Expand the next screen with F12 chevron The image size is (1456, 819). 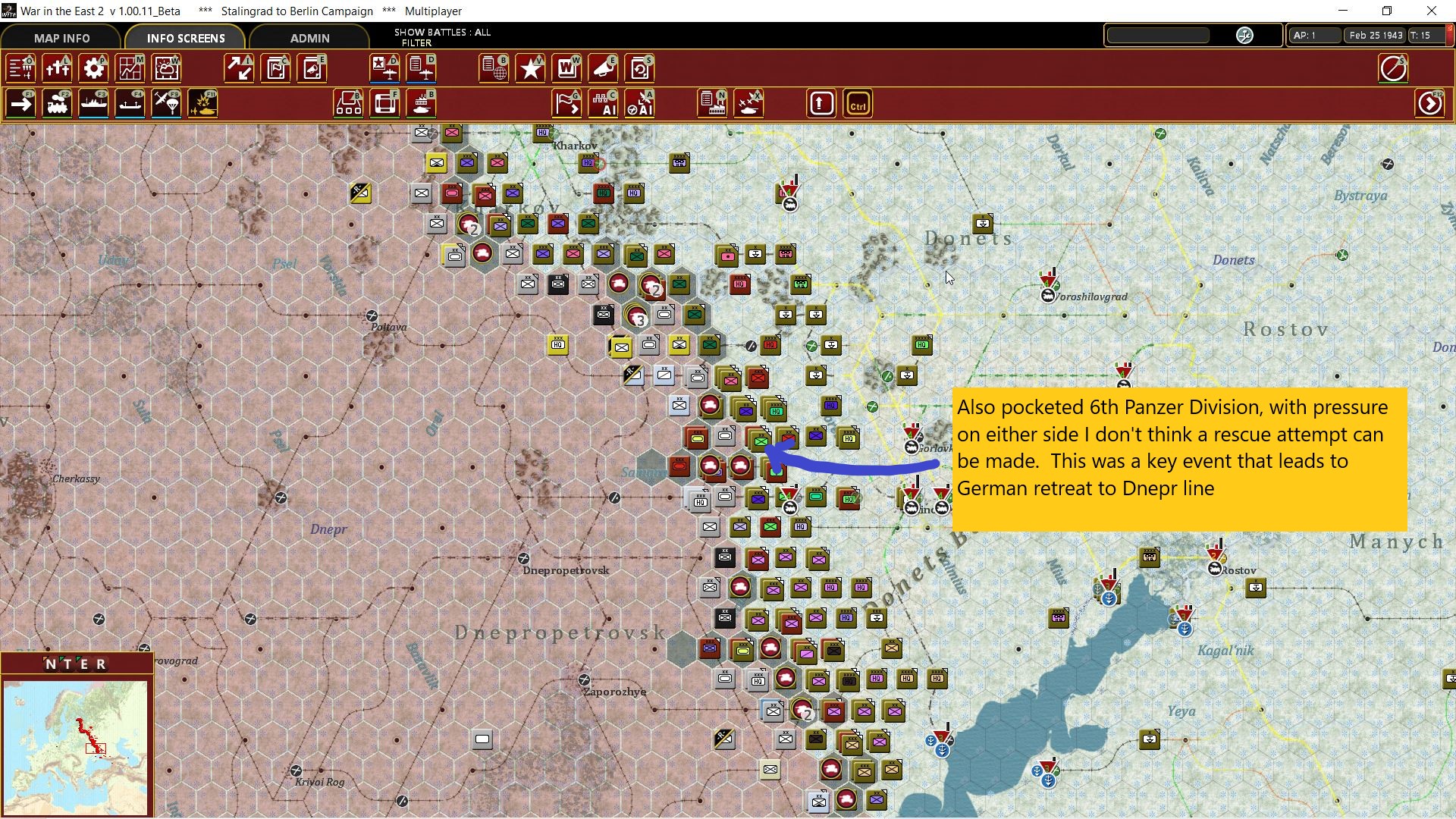(x=1431, y=104)
